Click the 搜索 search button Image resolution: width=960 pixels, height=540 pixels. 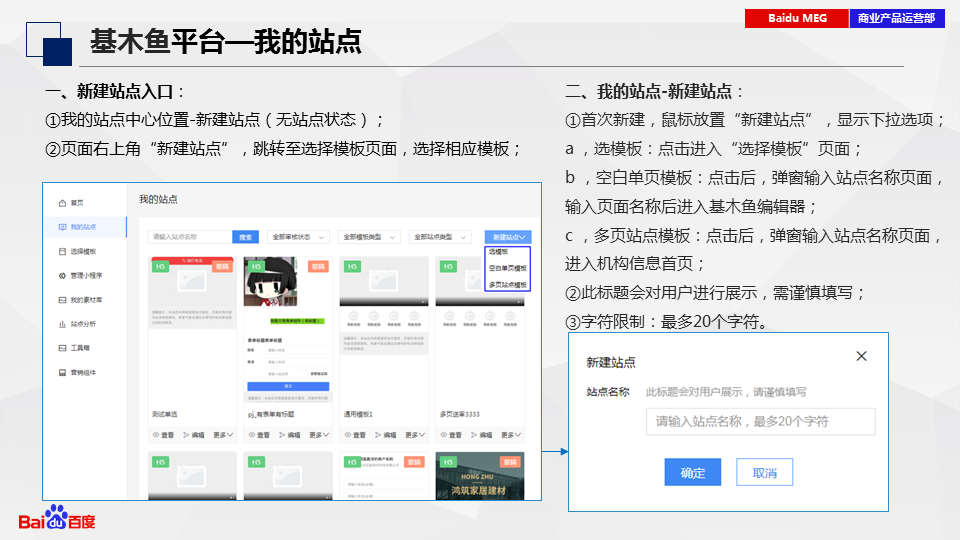(x=246, y=237)
